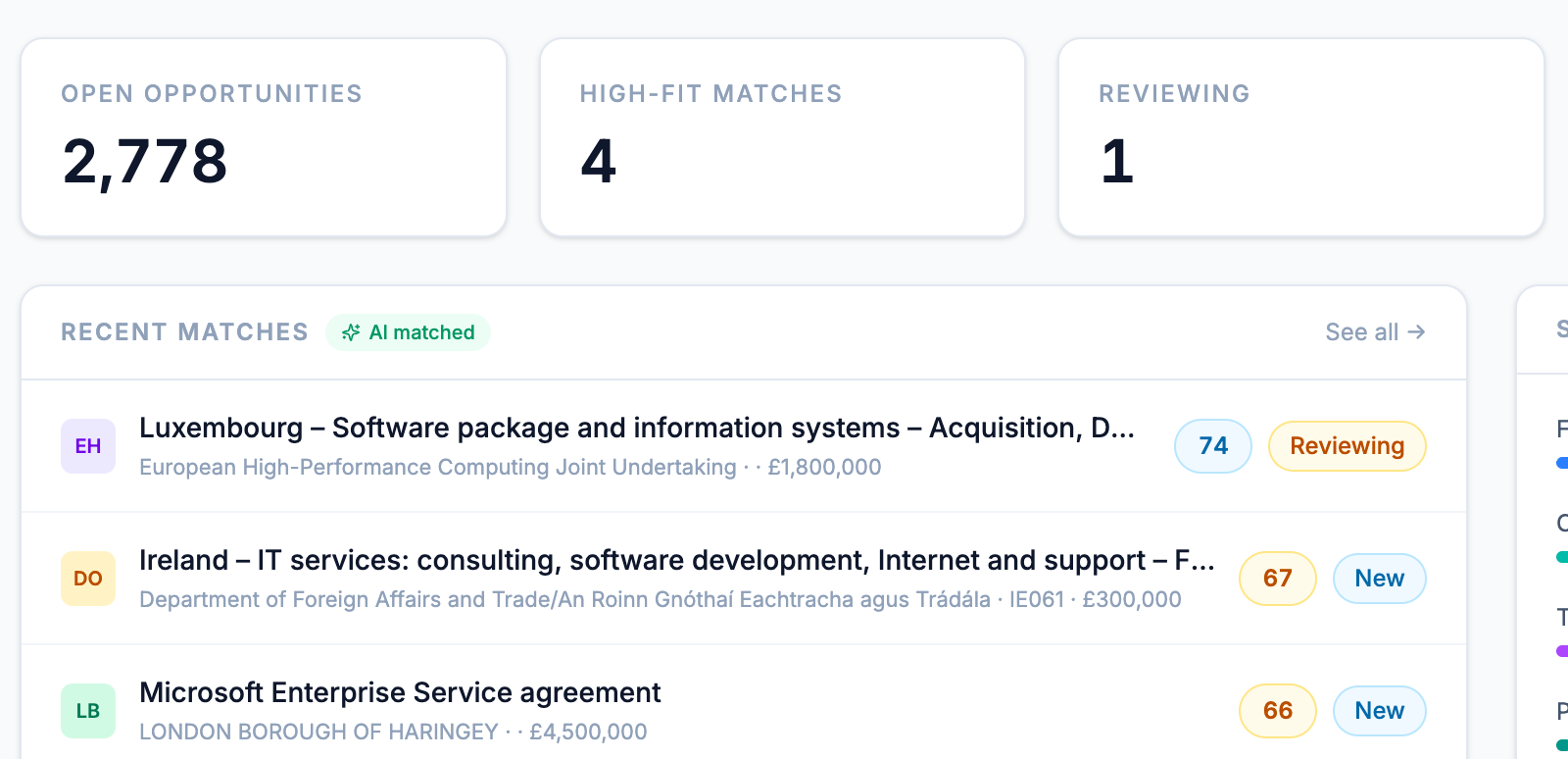Open the Ireland IT services opportunity
1568x759 pixels.
[x=677, y=560]
